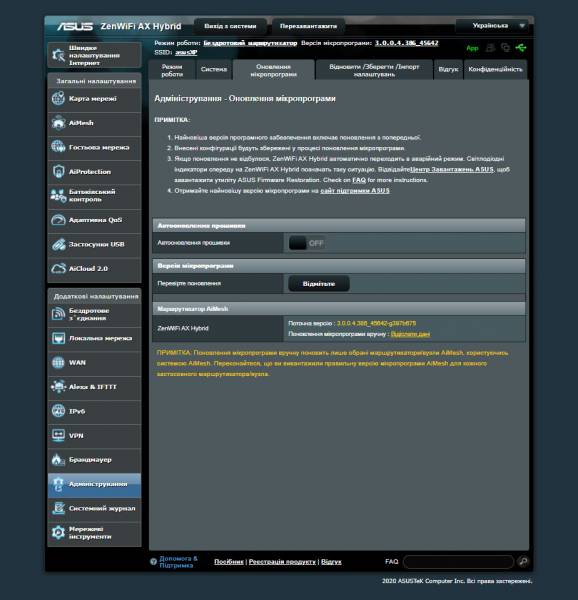Open LAN (Локальна мережа) icon
The height and width of the screenshot is (600, 578).
[x=58, y=338]
